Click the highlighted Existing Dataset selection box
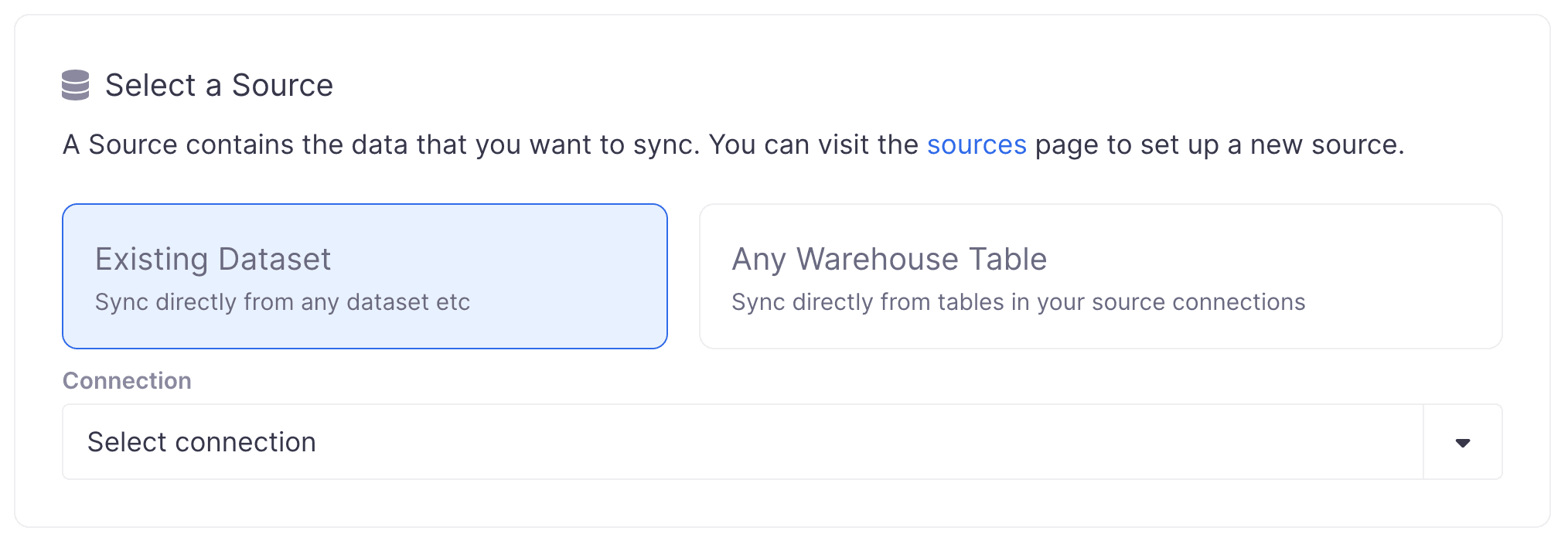The image size is (1568, 541). coord(363,276)
